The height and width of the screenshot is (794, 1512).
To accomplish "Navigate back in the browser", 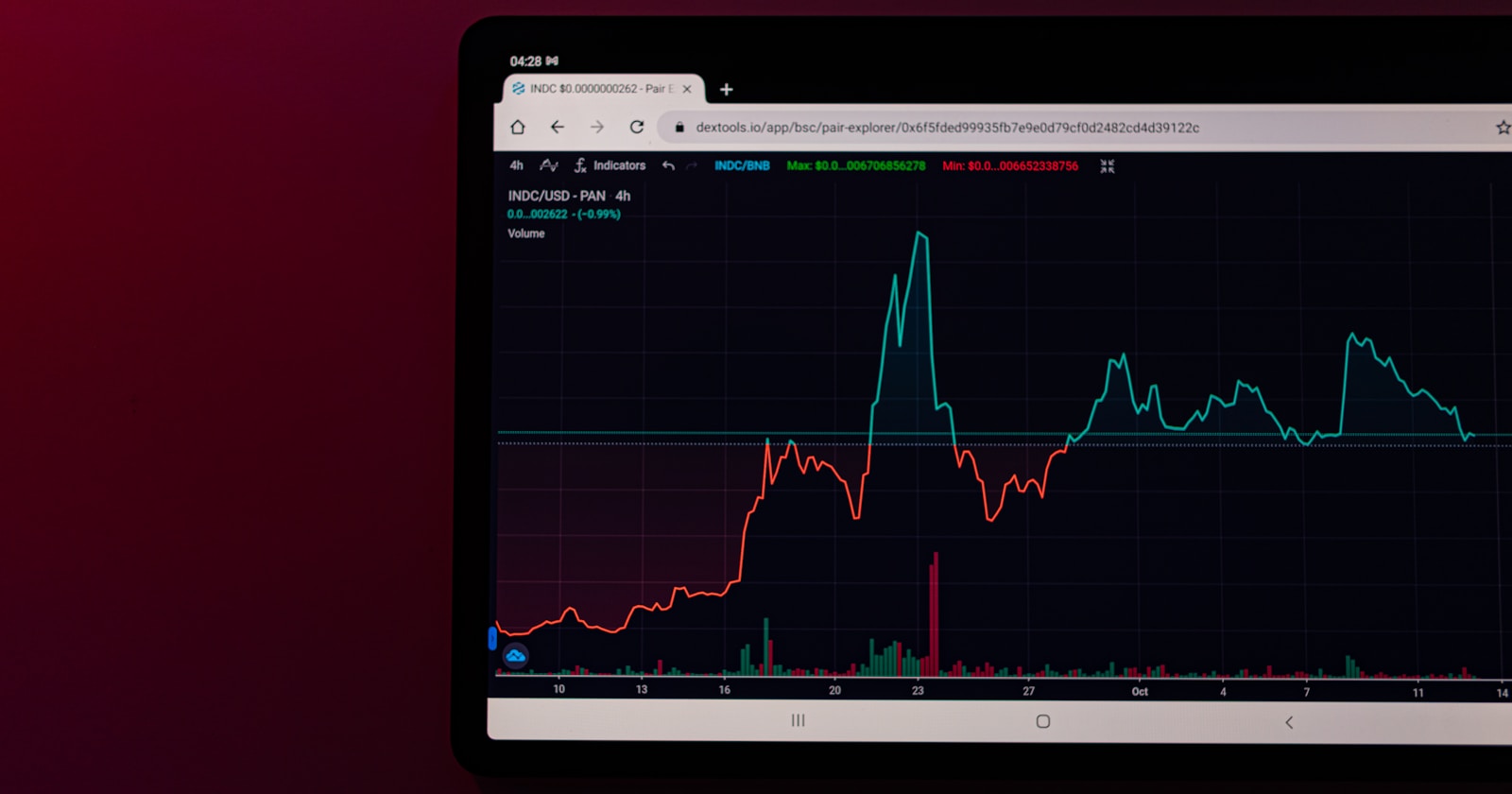I will pyautogui.click(x=558, y=127).
